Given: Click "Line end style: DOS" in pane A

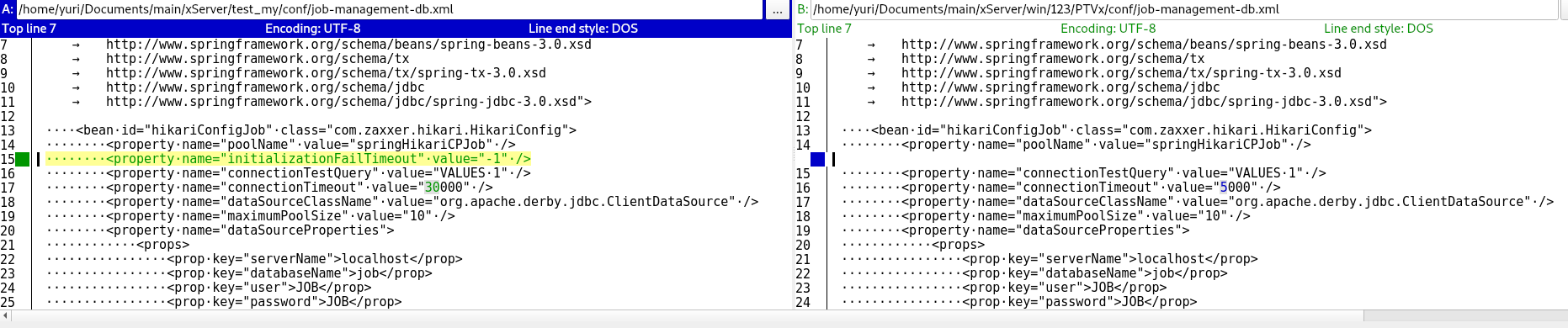Looking at the screenshot, I should tap(583, 29).
